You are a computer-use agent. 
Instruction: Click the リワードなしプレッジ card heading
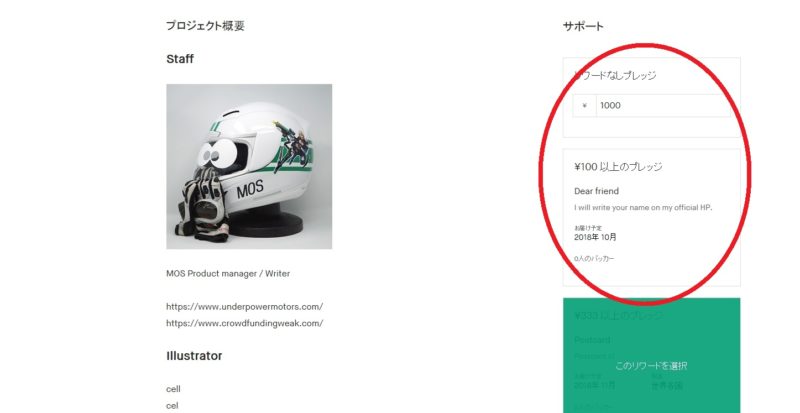[x=615, y=76]
